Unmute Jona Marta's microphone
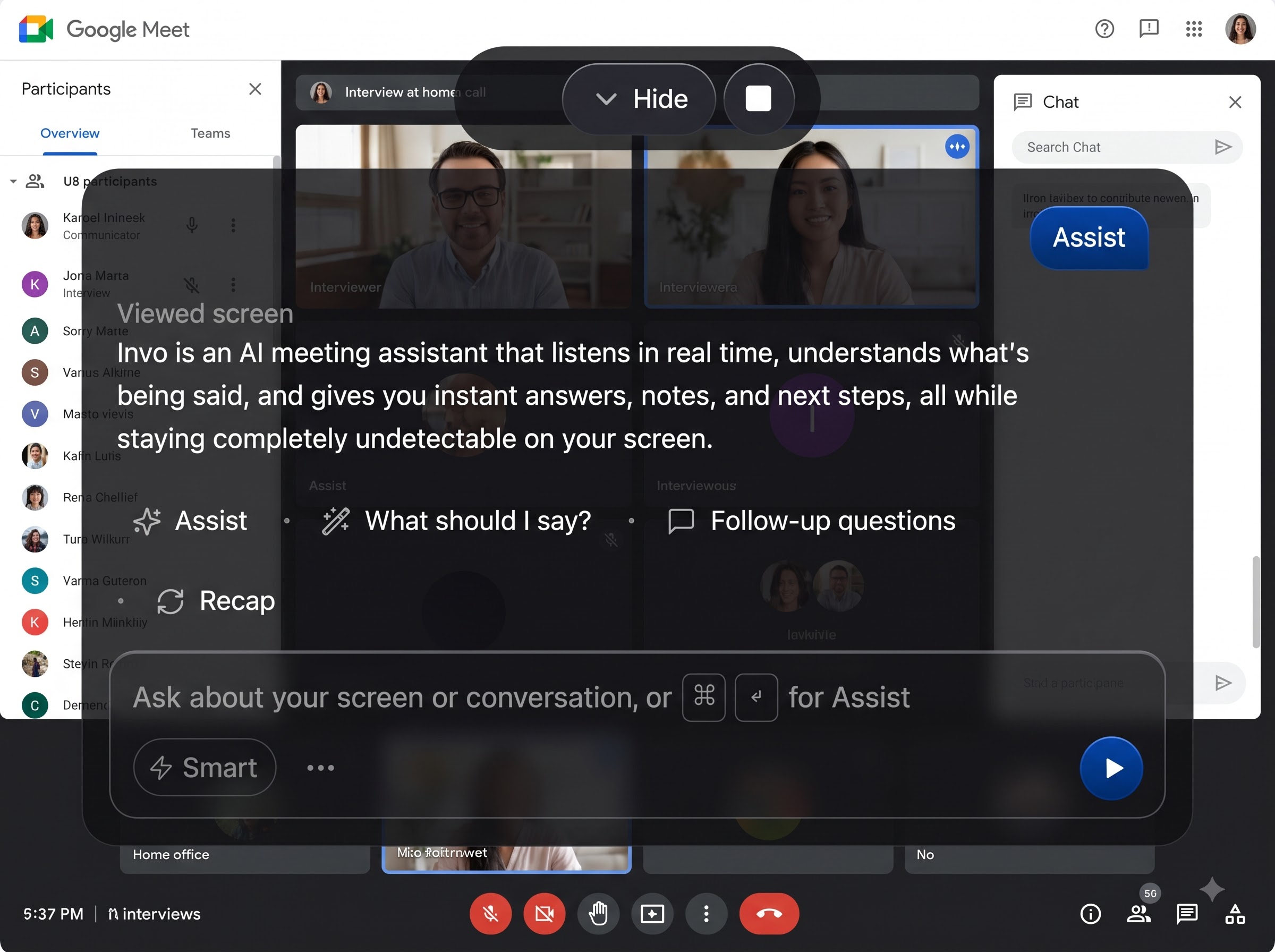Viewport: 1275px width, 952px height. (192, 285)
